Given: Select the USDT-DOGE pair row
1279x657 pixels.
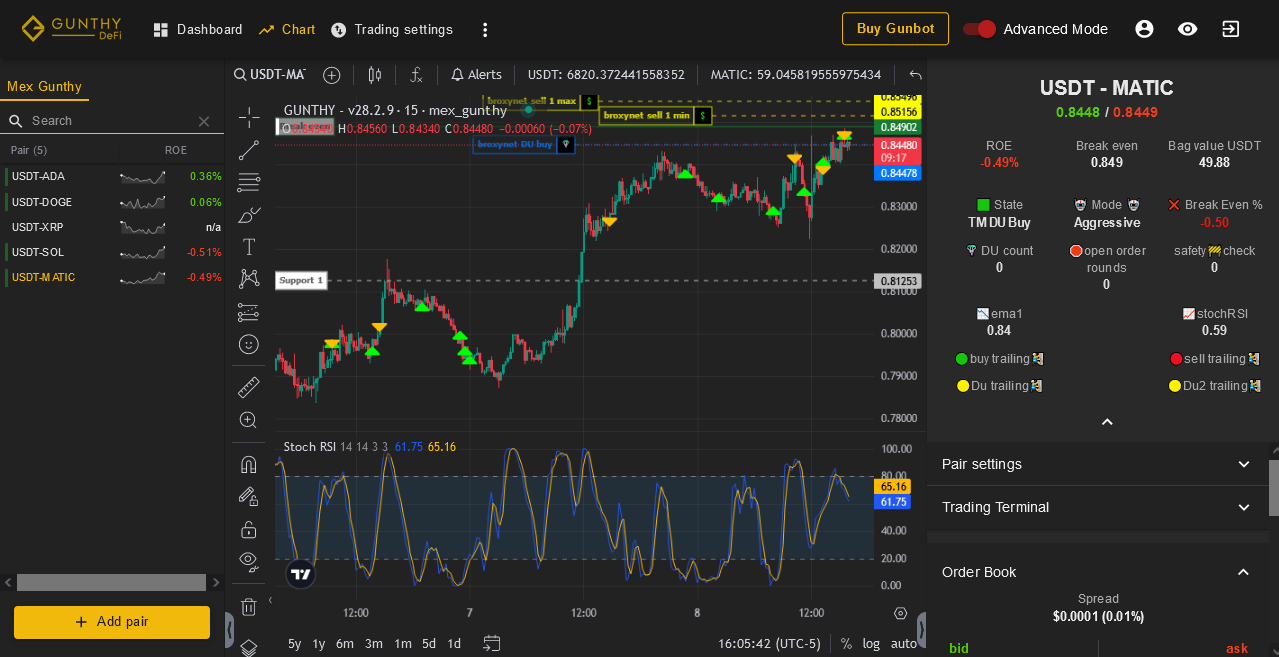Looking at the screenshot, I should [x=114, y=202].
